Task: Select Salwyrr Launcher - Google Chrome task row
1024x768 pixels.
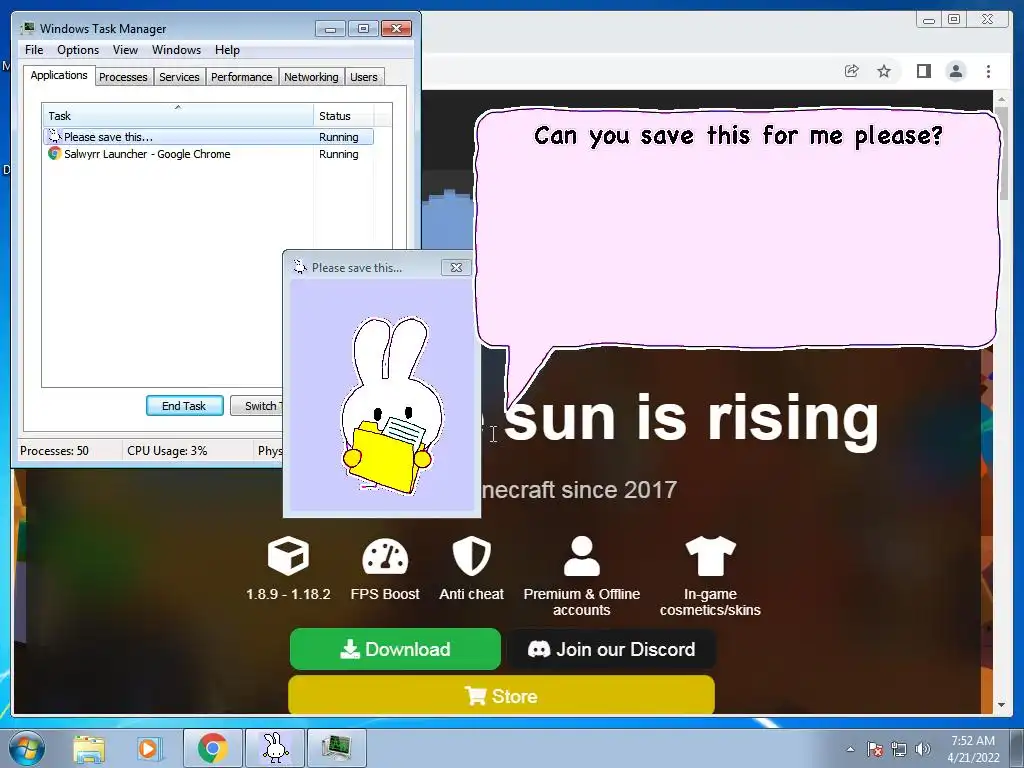Action: pyautogui.click(x=208, y=154)
